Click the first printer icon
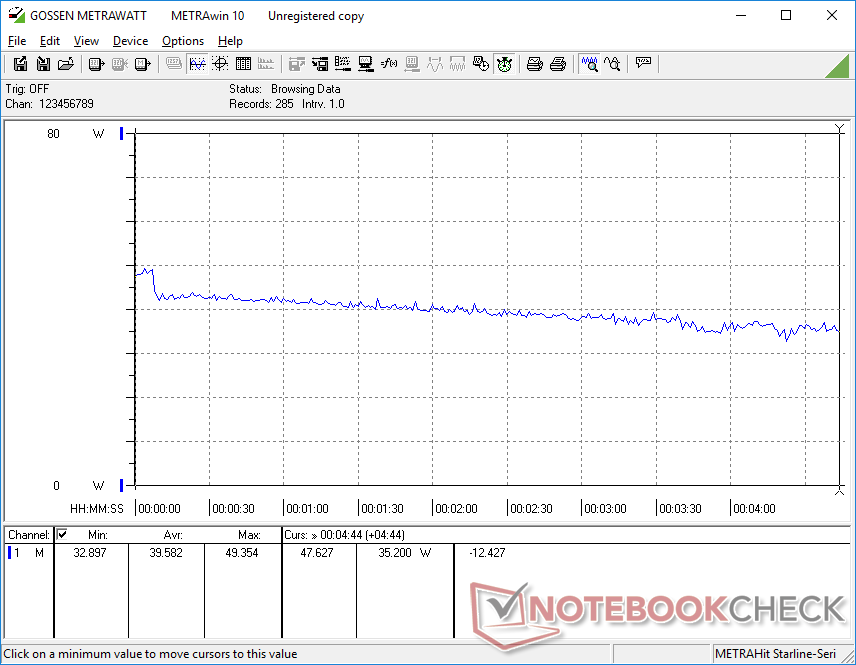Image resolution: width=856 pixels, height=665 pixels. [x=535, y=64]
